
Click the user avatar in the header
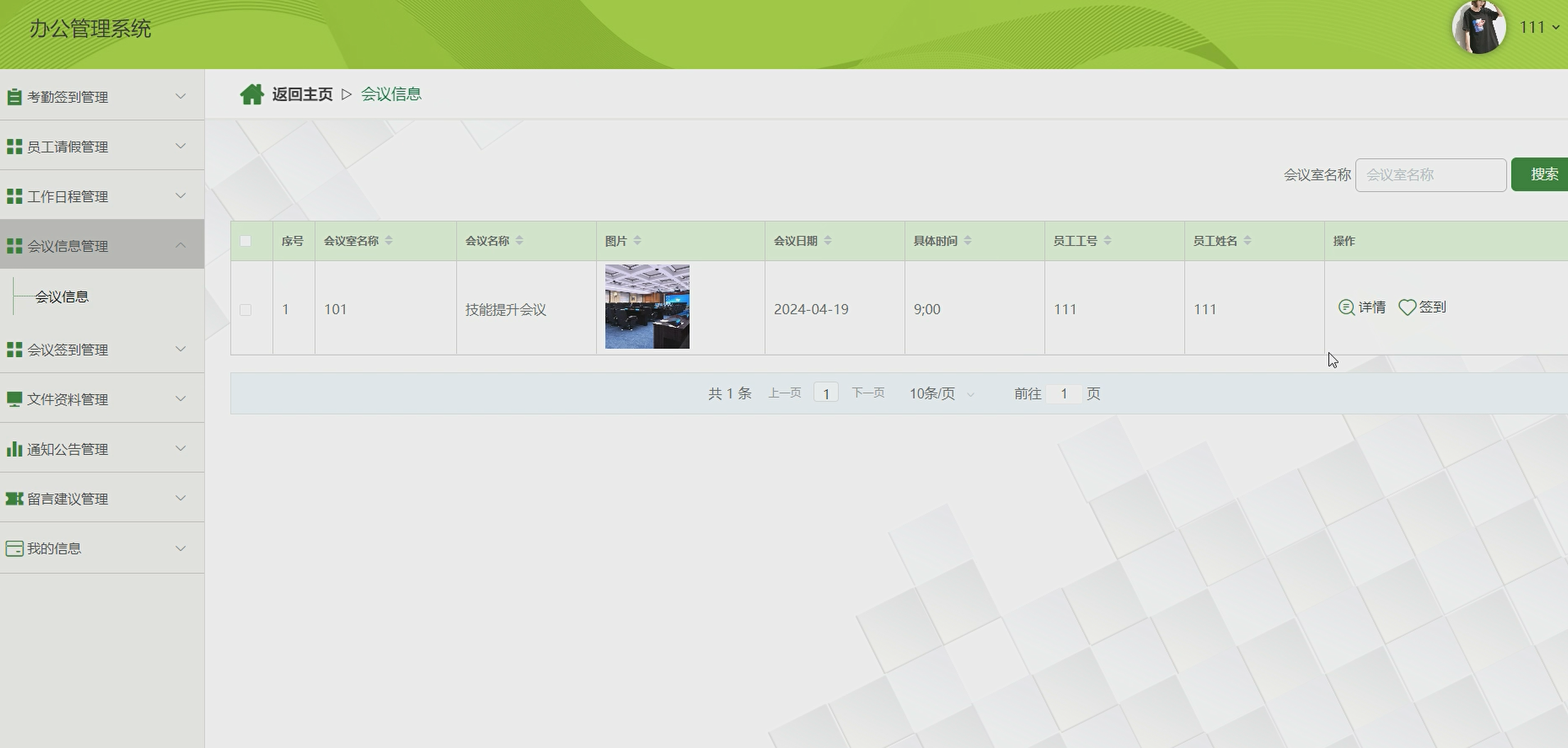1479,28
